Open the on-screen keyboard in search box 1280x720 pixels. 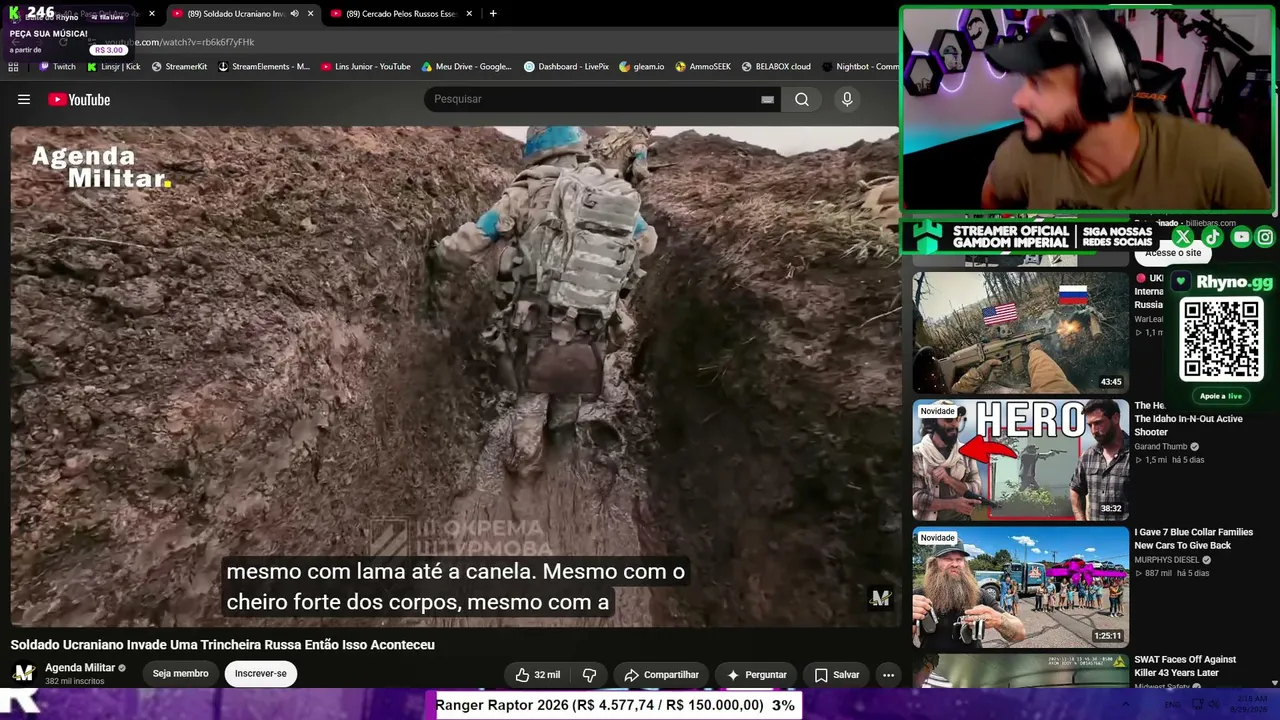[x=767, y=99]
